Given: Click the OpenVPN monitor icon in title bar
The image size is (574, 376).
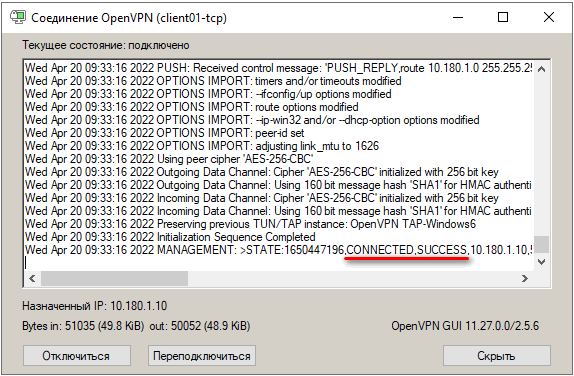Looking at the screenshot, I should coord(18,17).
